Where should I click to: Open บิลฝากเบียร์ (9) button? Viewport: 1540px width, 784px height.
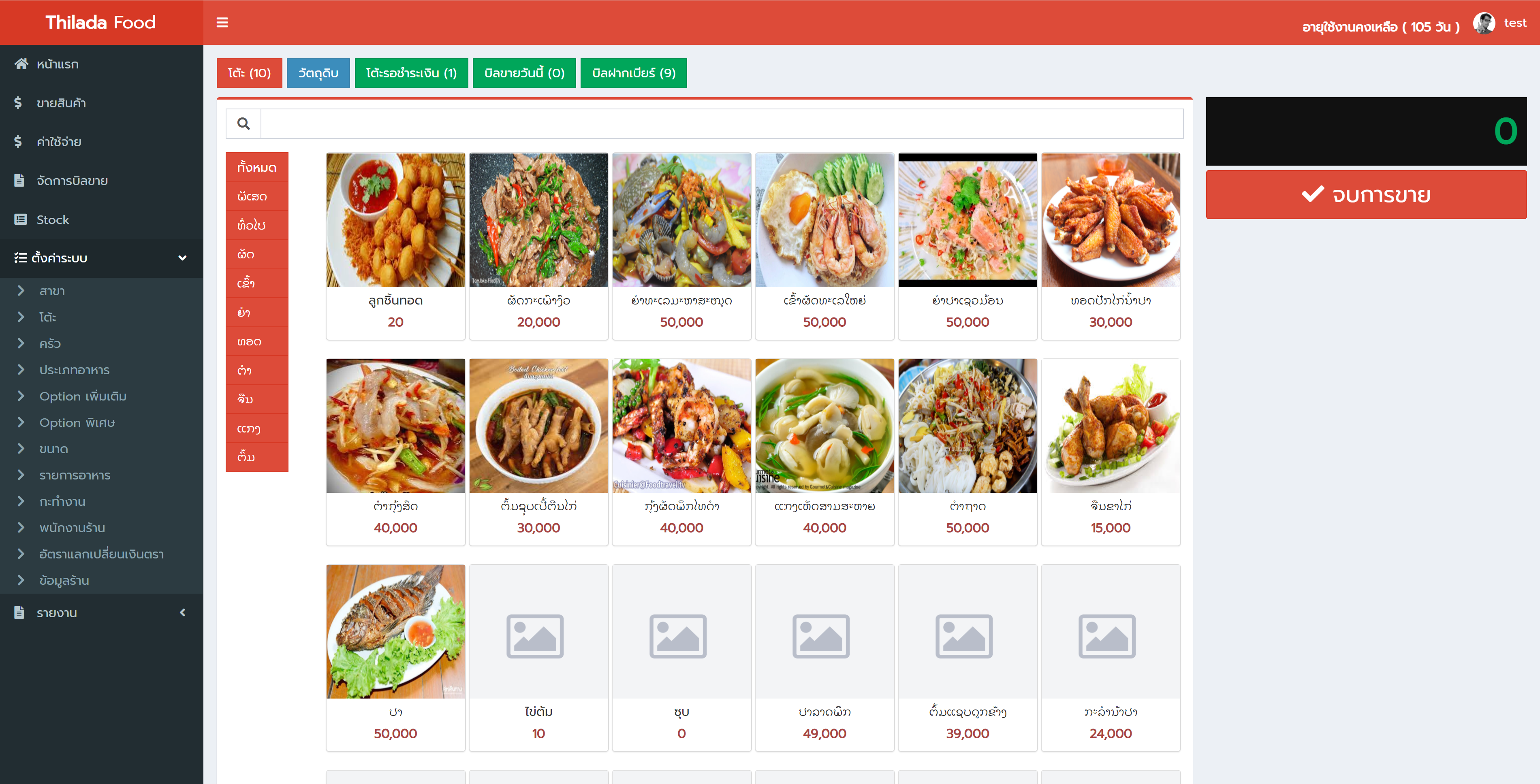point(634,73)
